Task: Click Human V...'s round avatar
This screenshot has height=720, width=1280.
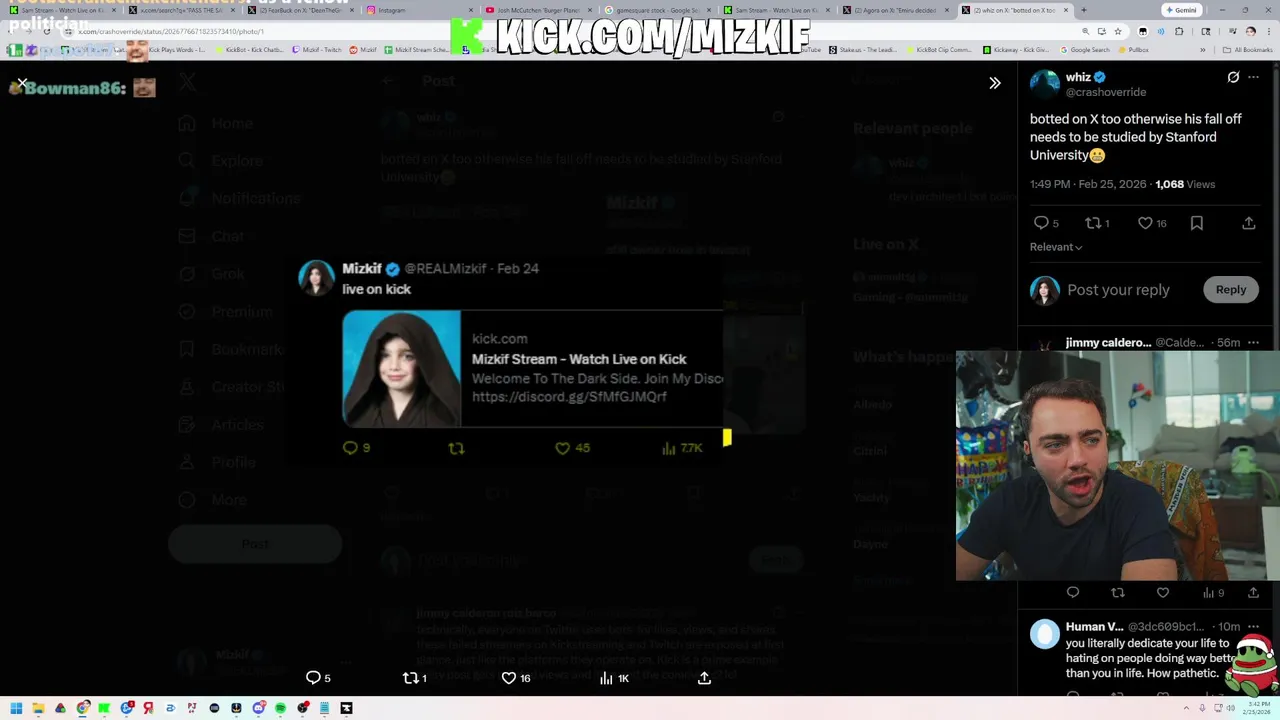Action: (x=1045, y=634)
